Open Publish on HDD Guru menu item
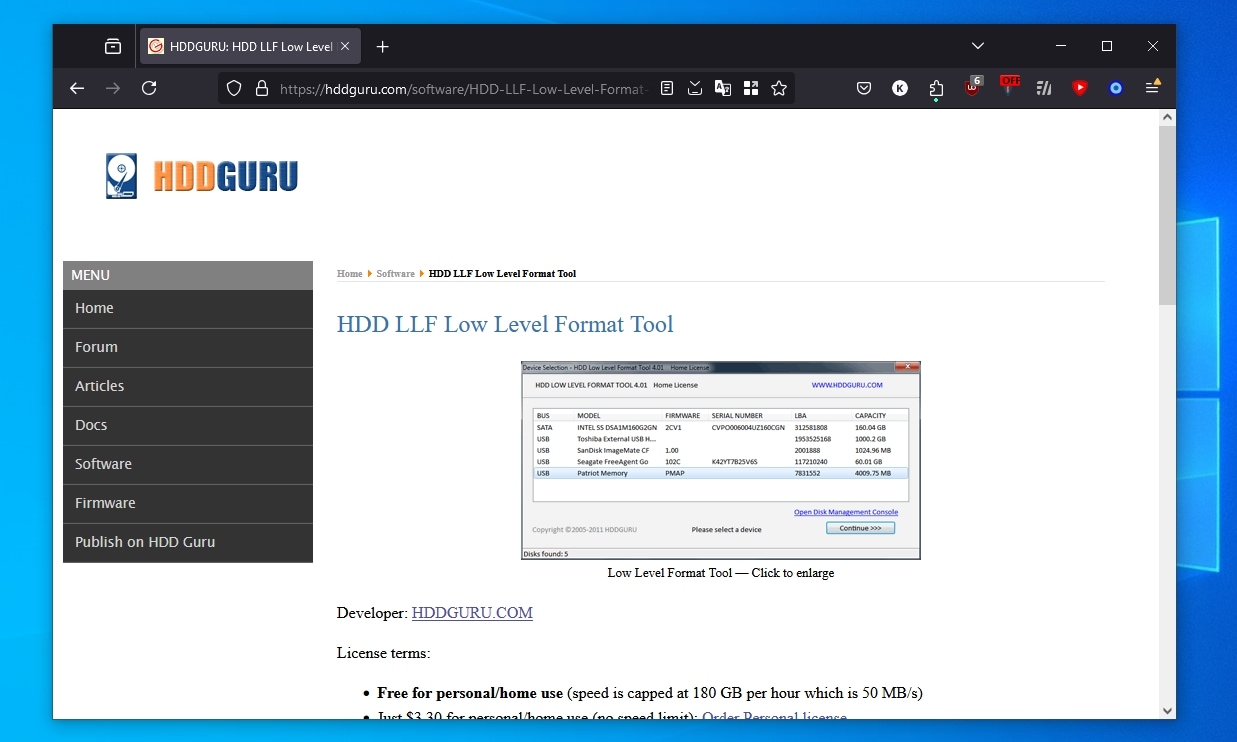 coord(188,543)
